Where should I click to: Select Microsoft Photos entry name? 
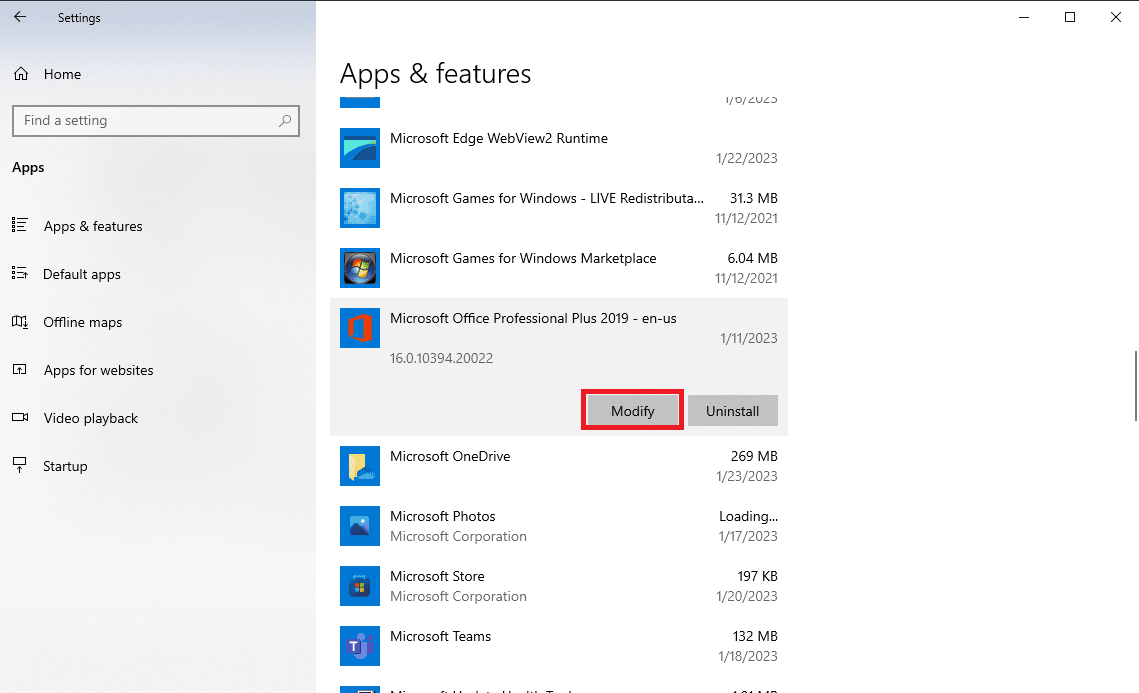pos(443,516)
